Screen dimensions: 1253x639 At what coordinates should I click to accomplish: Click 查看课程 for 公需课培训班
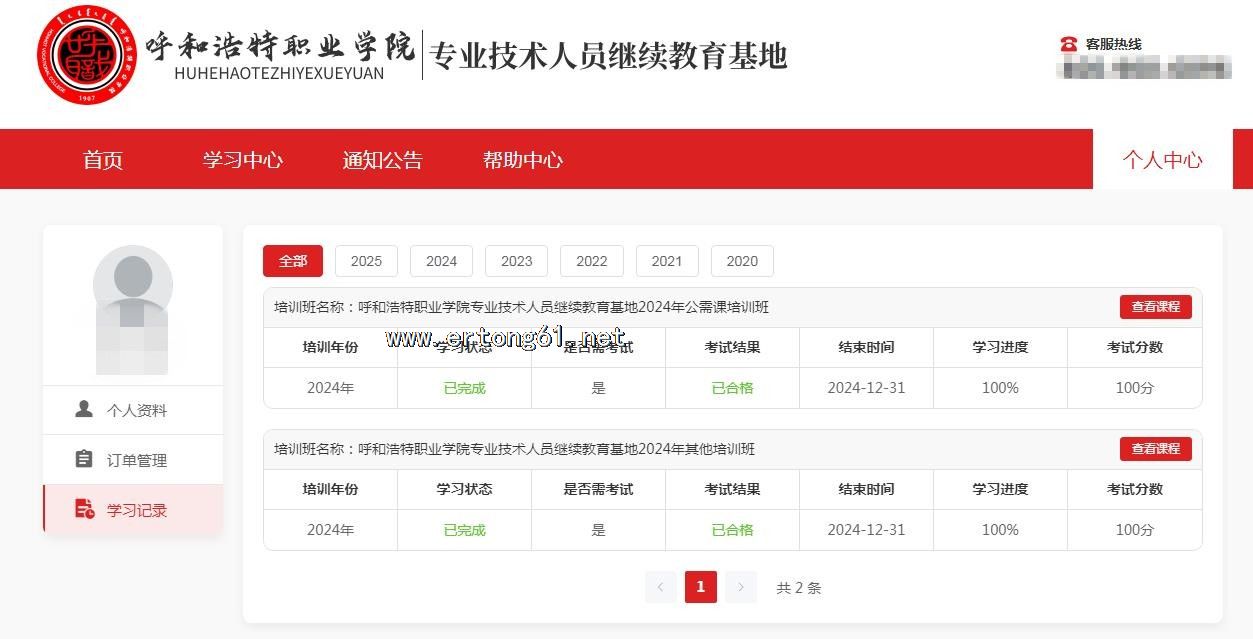click(x=1155, y=307)
